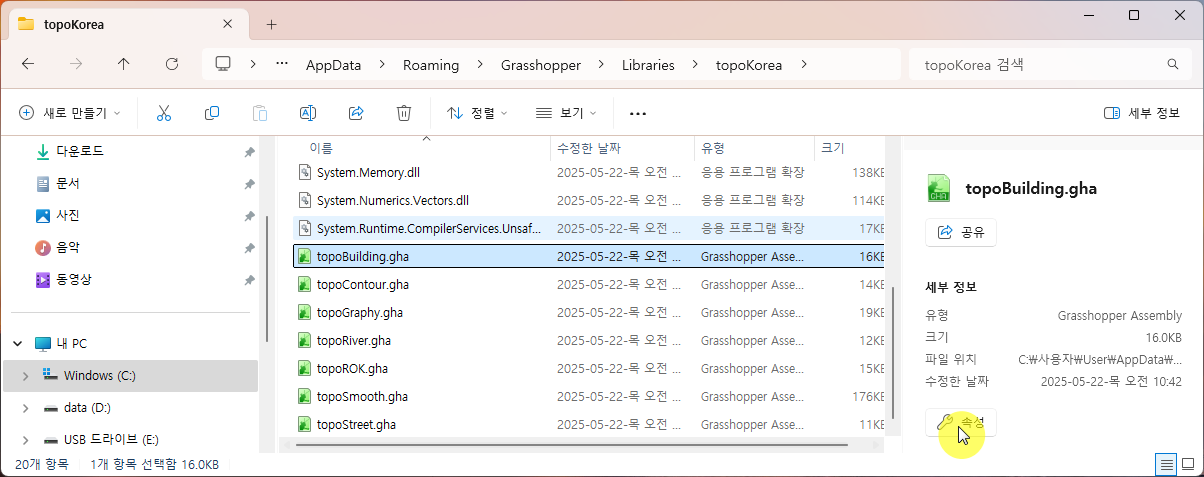Expand the chevron after topoKorea breadcrumb

click(803, 64)
